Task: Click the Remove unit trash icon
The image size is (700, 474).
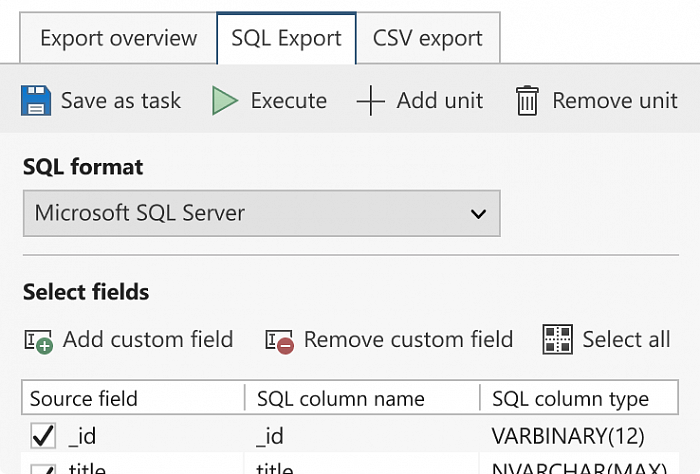Action: tap(527, 100)
